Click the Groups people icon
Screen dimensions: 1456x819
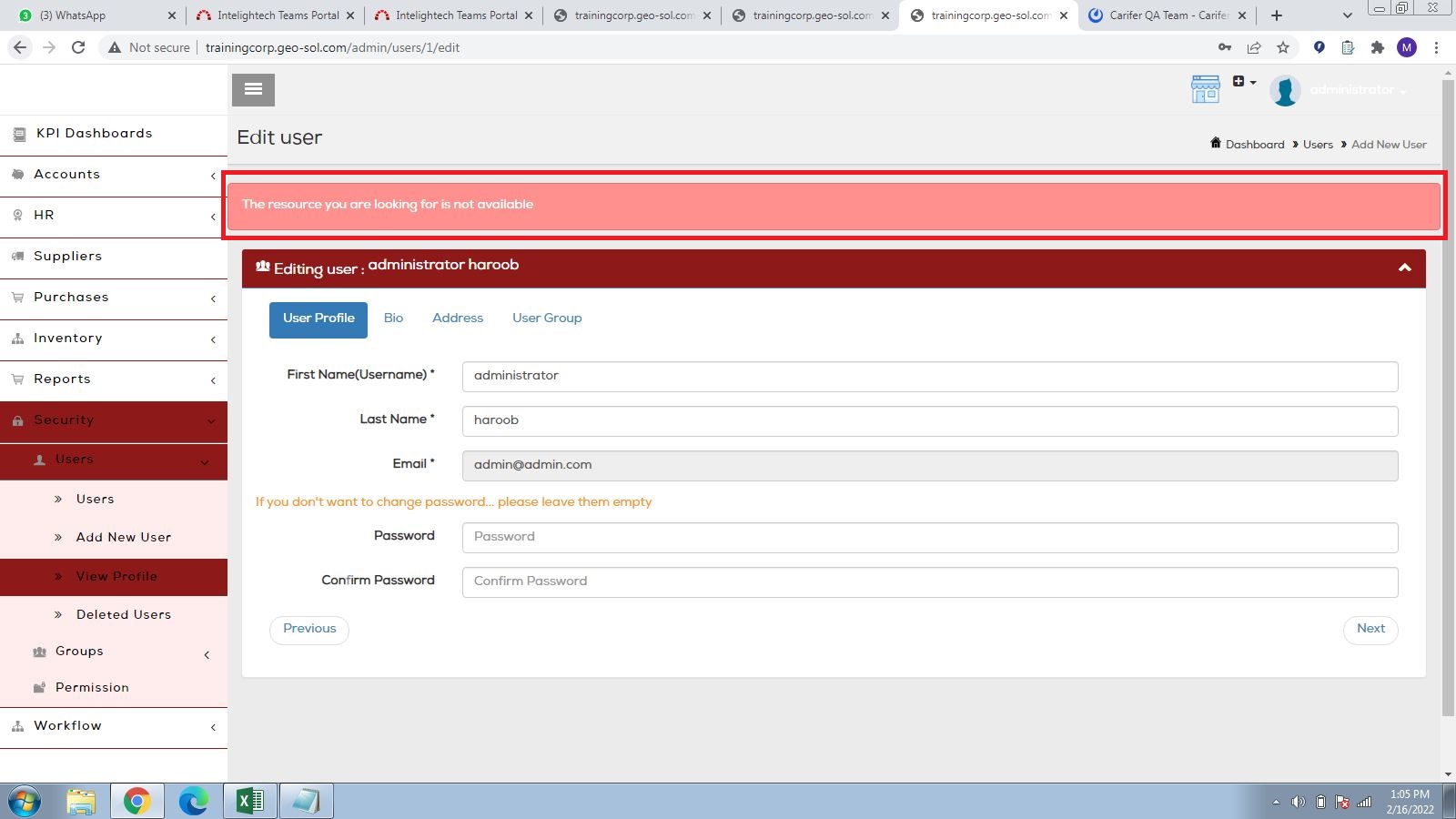pyautogui.click(x=39, y=652)
